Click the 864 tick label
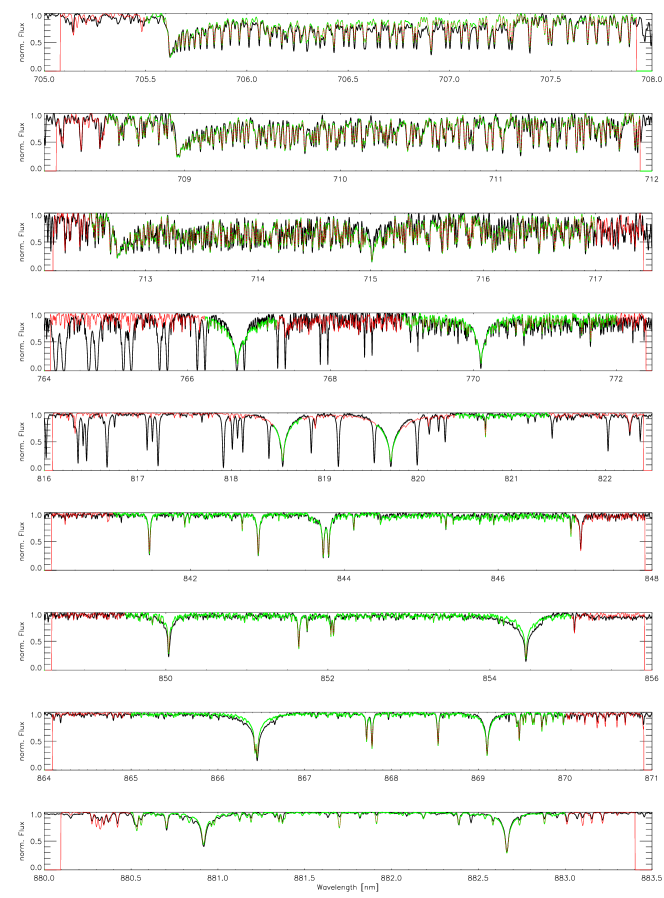The height and width of the screenshot is (898, 664). [44, 778]
